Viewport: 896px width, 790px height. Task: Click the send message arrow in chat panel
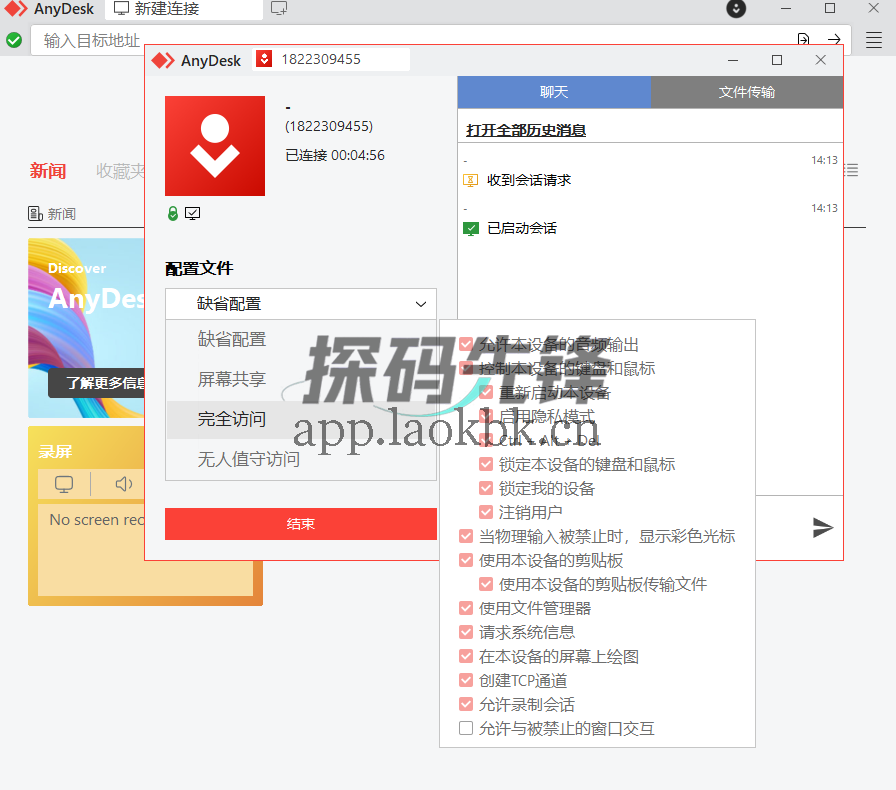822,528
